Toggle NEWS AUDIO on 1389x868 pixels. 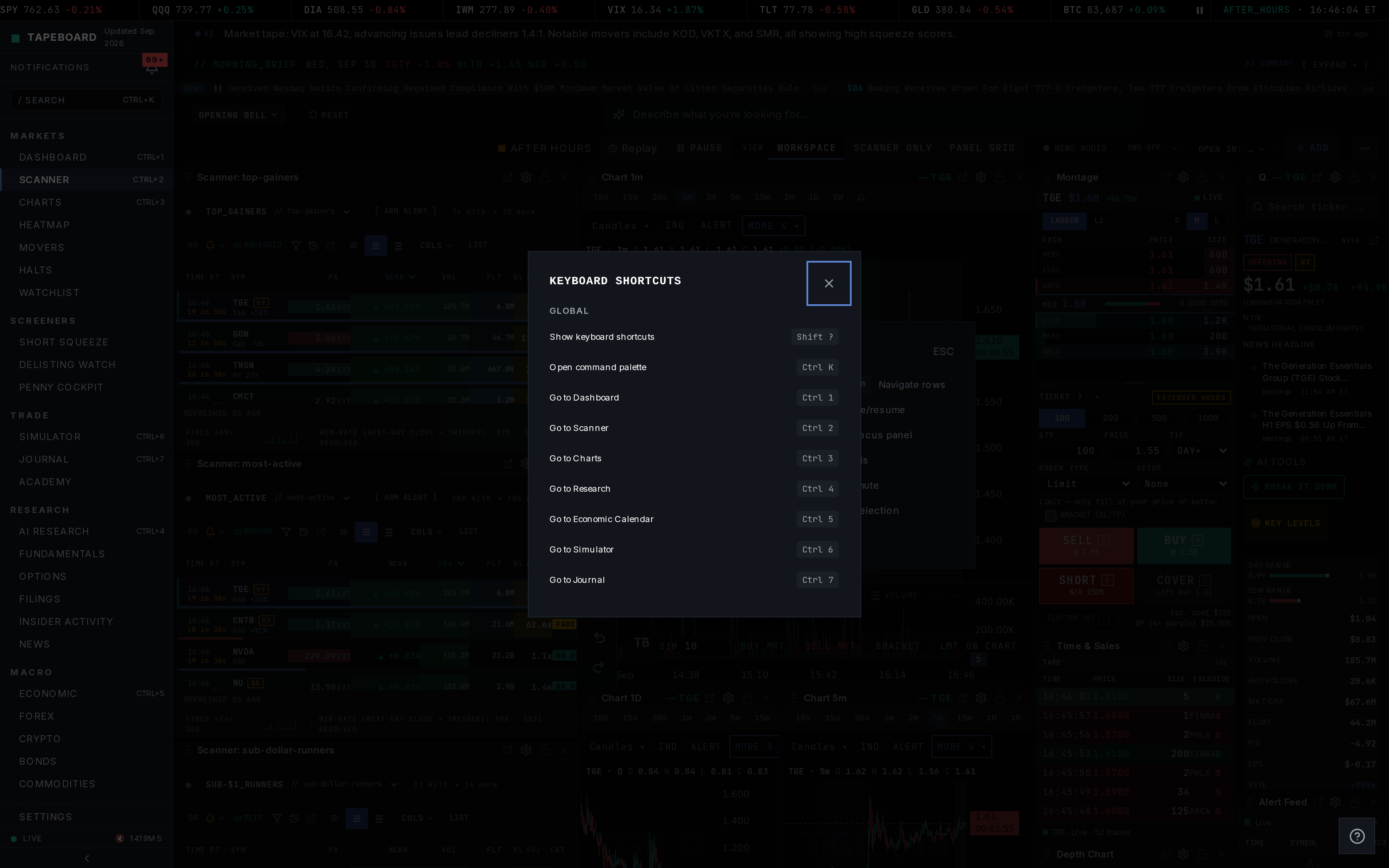[x=1074, y=148]
